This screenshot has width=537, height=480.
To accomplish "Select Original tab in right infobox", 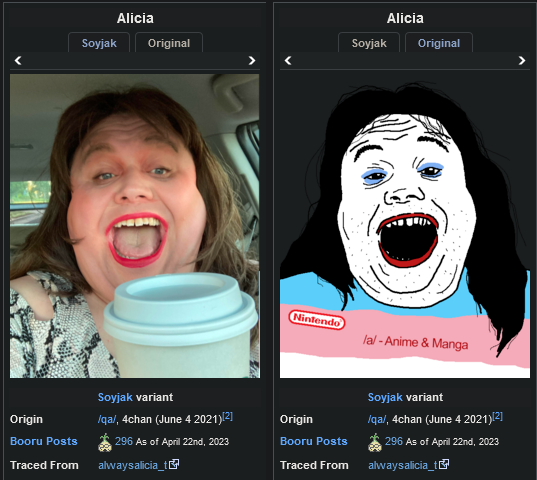I will tap(439, 43).
